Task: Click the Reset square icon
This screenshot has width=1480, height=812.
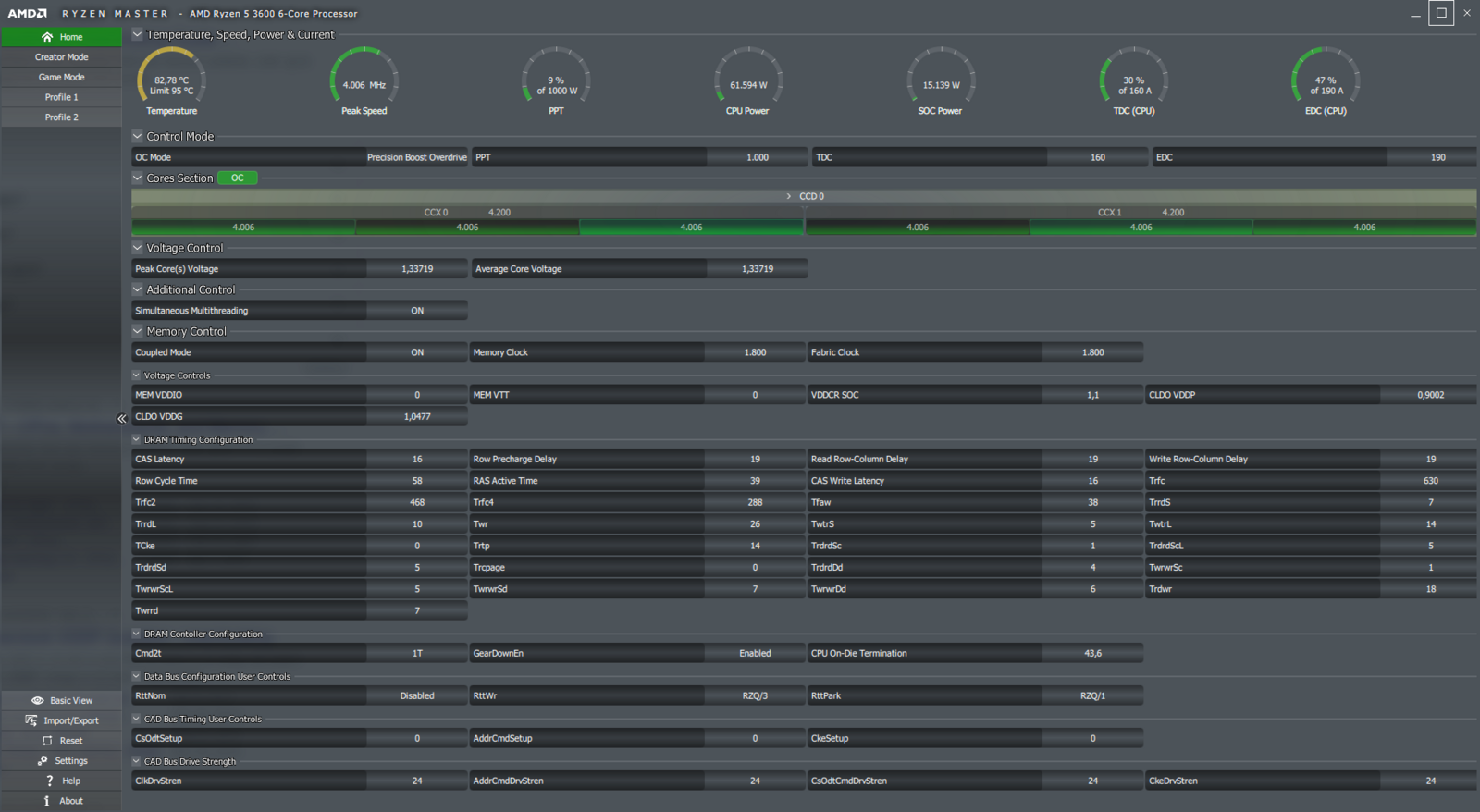Action: (47, 741)
